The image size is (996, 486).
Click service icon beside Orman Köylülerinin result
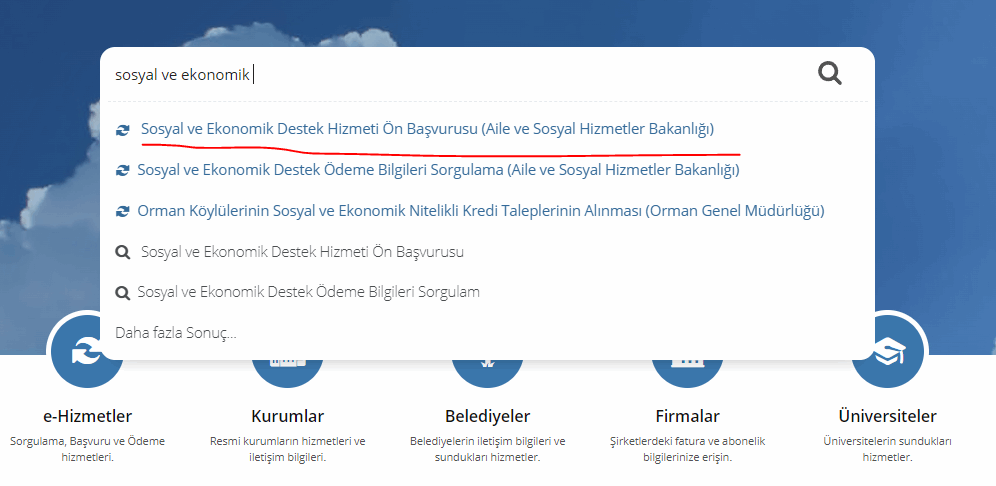pyautogui.click(x=122, y=212)
